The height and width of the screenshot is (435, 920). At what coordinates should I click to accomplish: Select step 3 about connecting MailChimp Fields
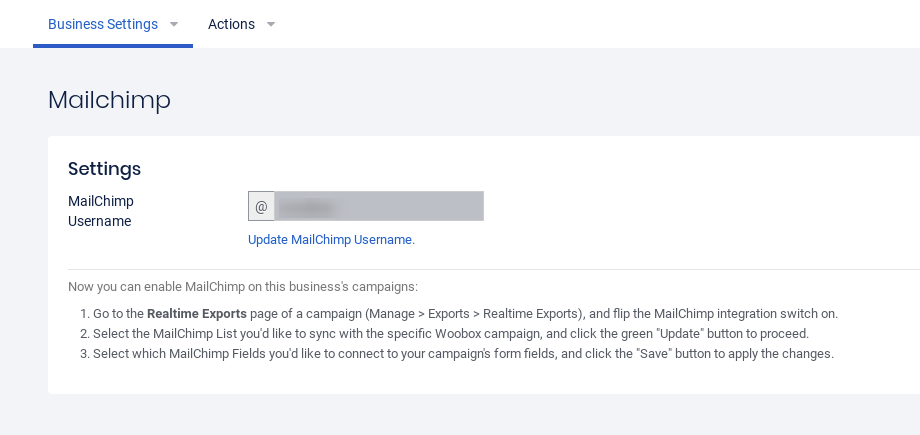[463, 354]
